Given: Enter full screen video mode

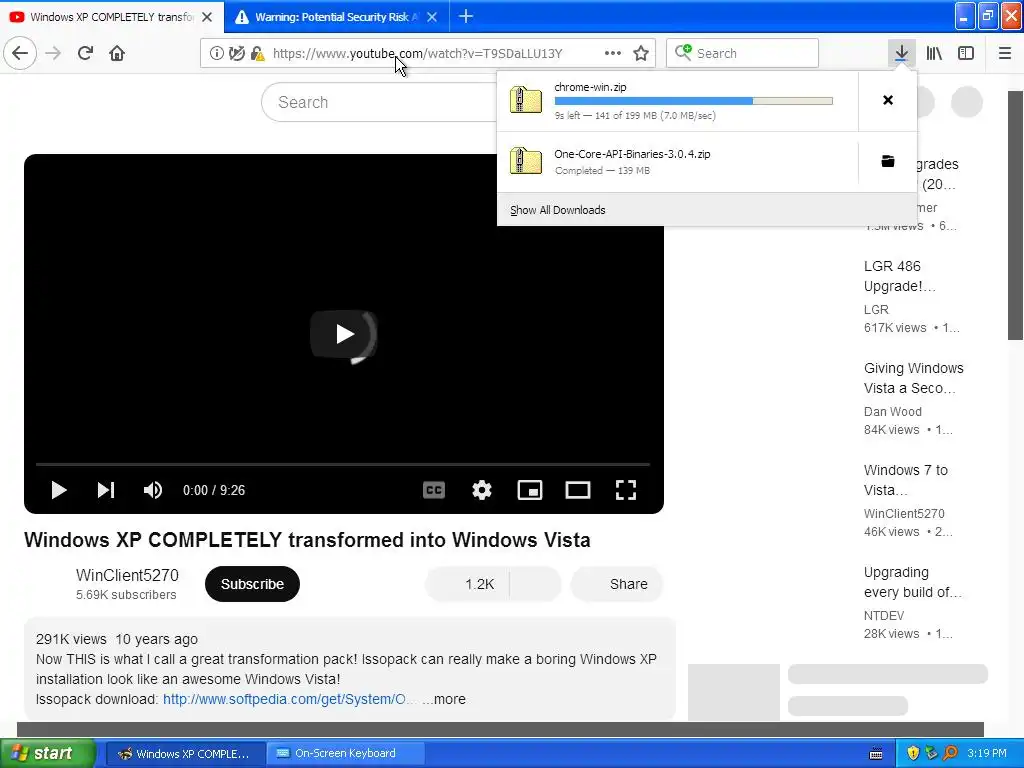Looking at the screenshot, I should [x=626, y=490].
